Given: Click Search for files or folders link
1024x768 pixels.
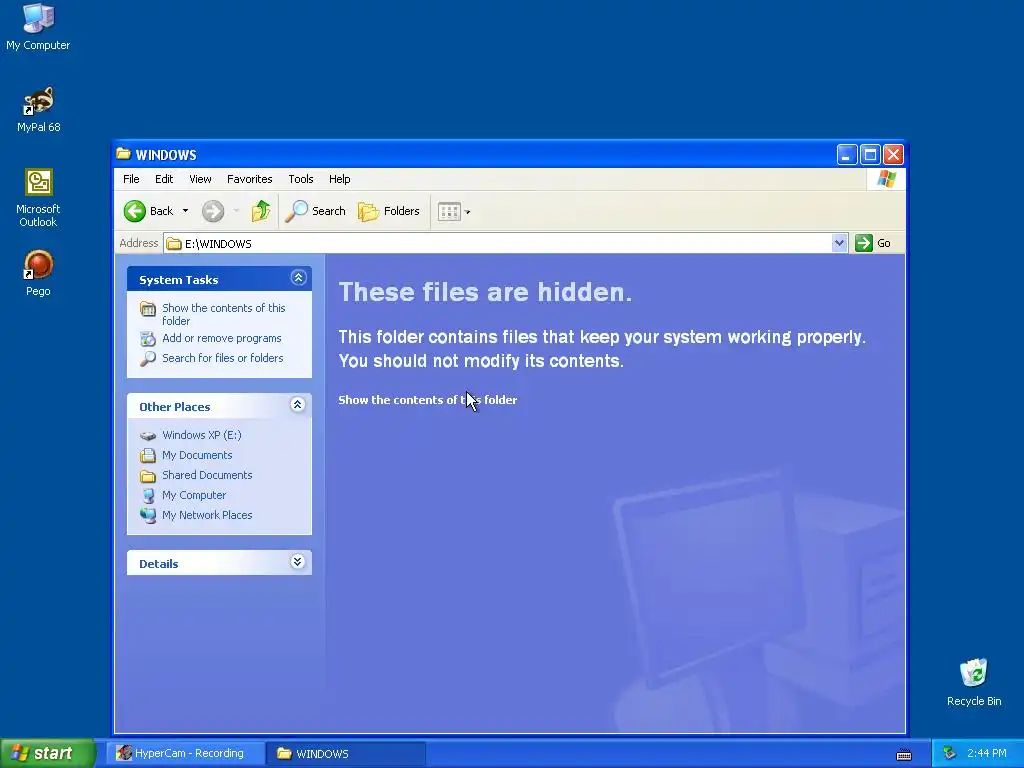Looking at the screenshot, I should pos(223,358).
